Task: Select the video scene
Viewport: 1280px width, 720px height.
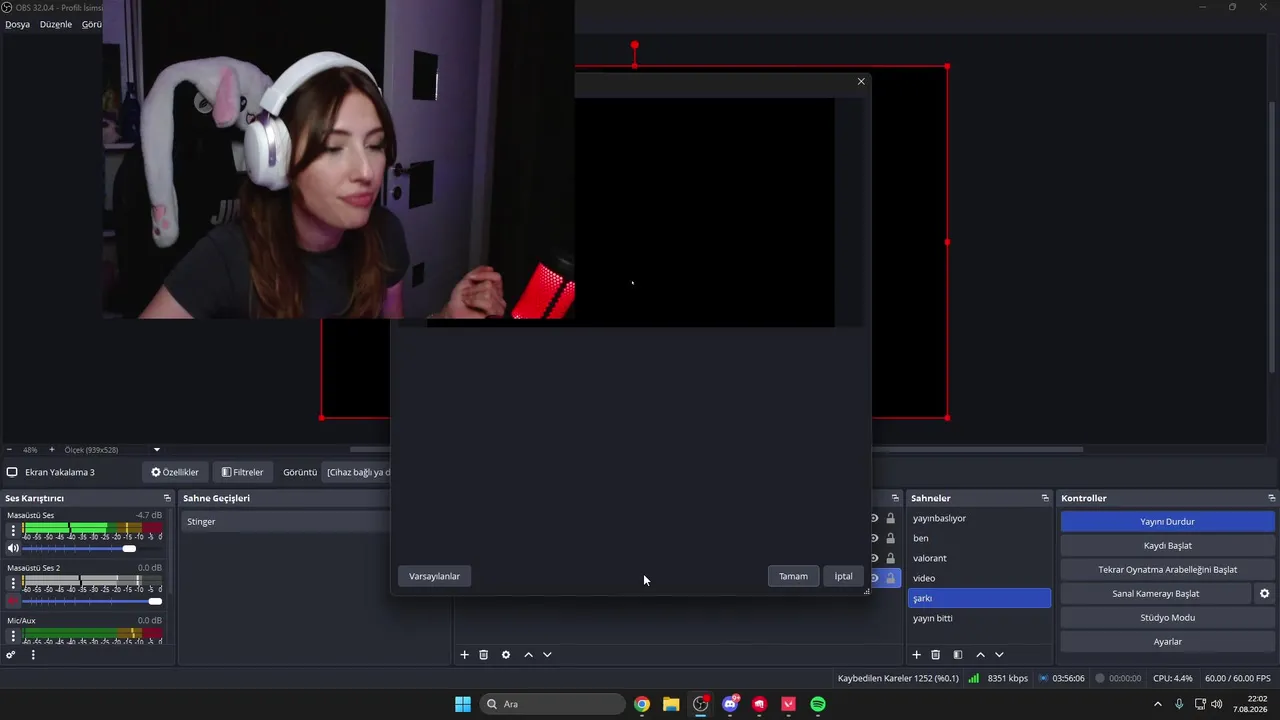Action: 979,578
